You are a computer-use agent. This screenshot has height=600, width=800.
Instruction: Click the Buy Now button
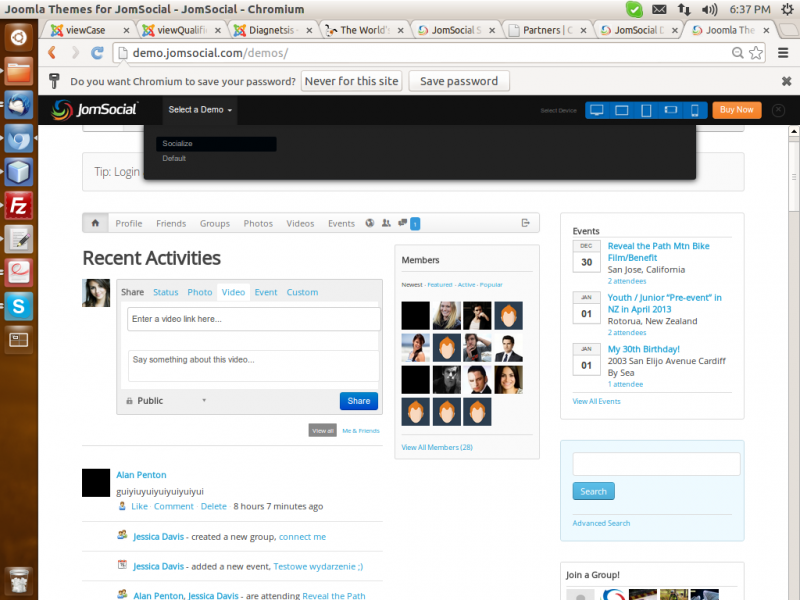point(736,110)
